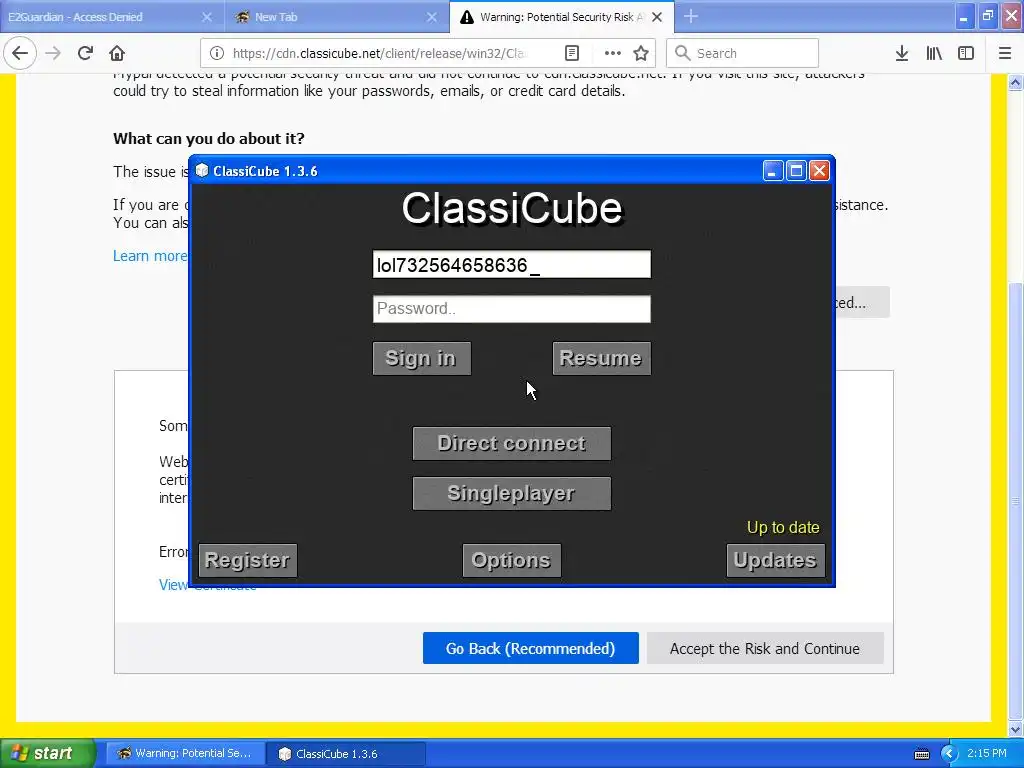
Task: Click Register button in ClassiCube launcher
Action: click(x=248, y=560)
